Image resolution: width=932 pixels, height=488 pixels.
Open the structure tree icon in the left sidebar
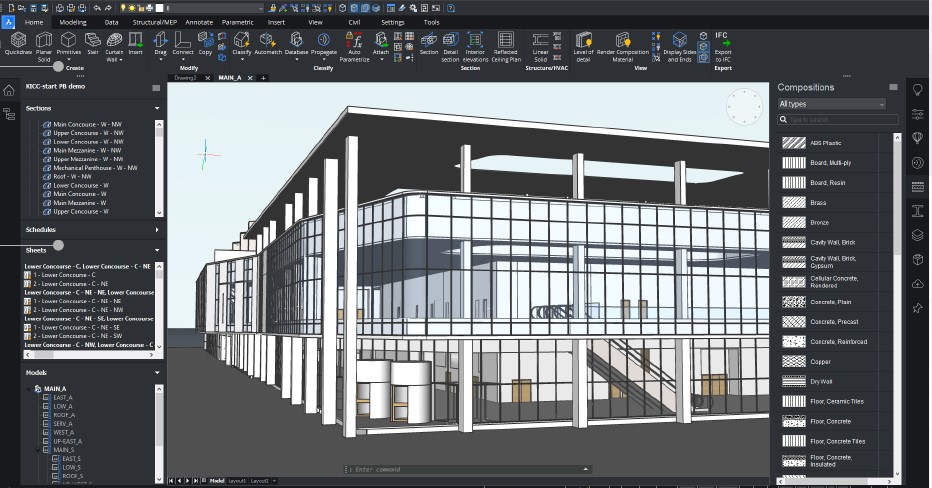9,114
